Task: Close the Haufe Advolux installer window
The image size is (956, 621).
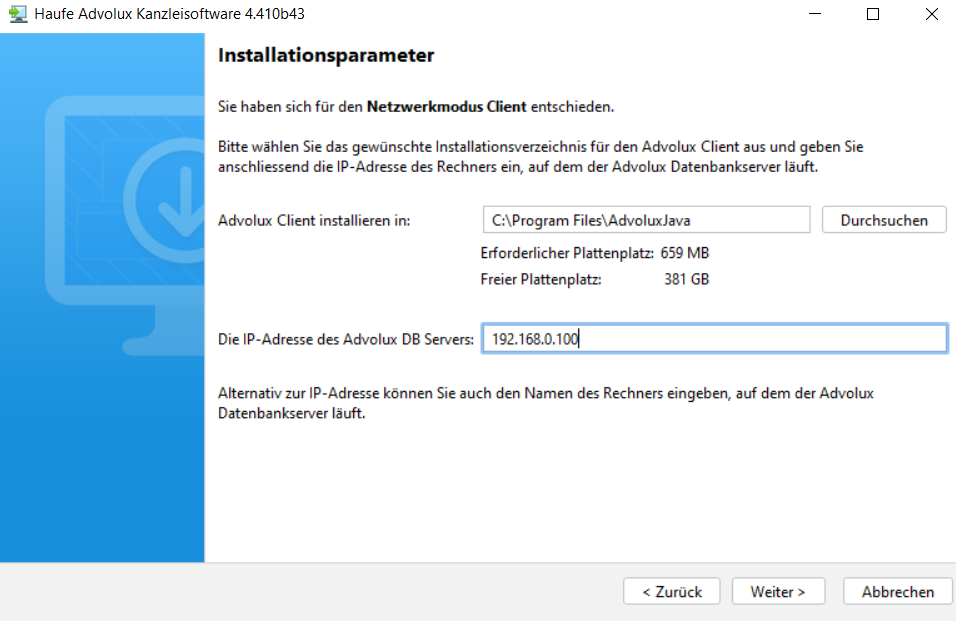Action: coord(932,14)
